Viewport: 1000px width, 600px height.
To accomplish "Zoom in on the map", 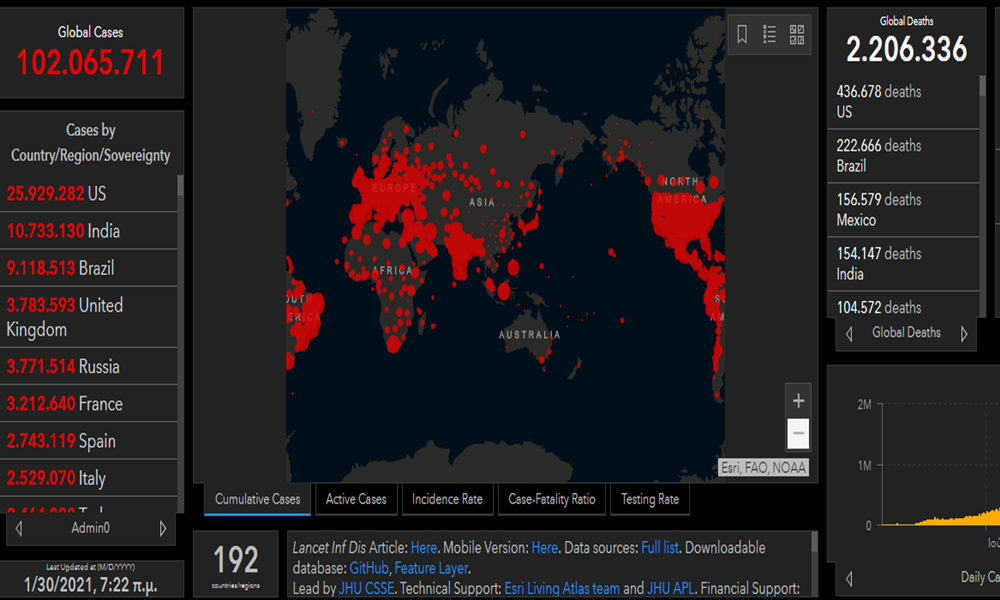I will coord(798,402).
